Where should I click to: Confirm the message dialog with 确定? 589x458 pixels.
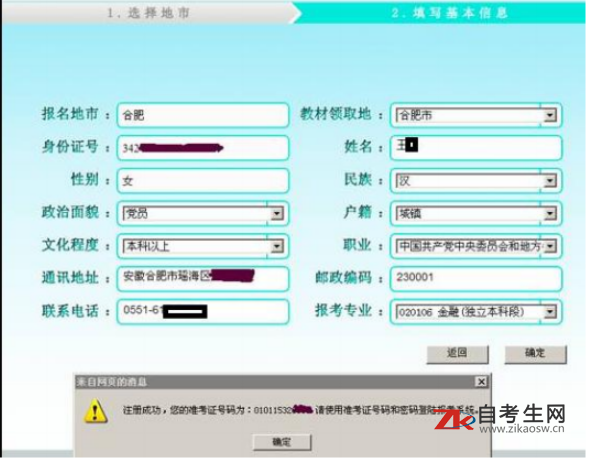click(x=282, y=442)
